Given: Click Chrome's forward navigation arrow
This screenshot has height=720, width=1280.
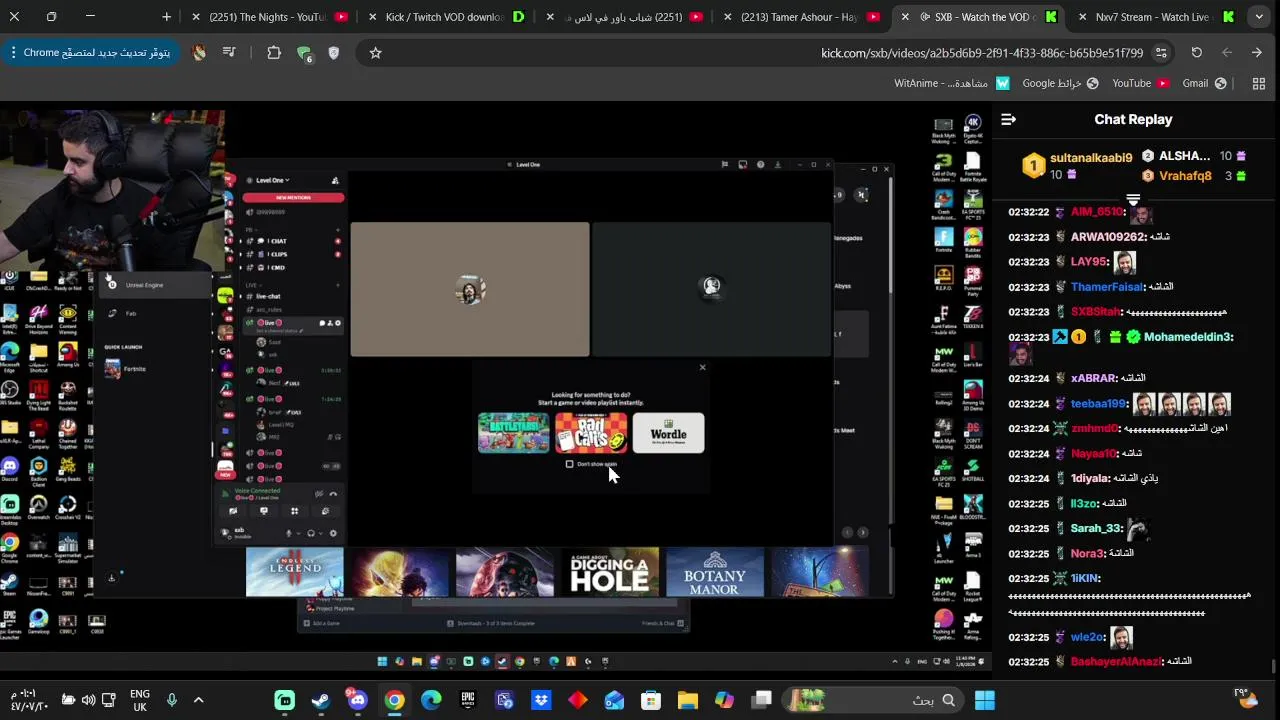Looking at the screenshot, I should coord(1227,53).
